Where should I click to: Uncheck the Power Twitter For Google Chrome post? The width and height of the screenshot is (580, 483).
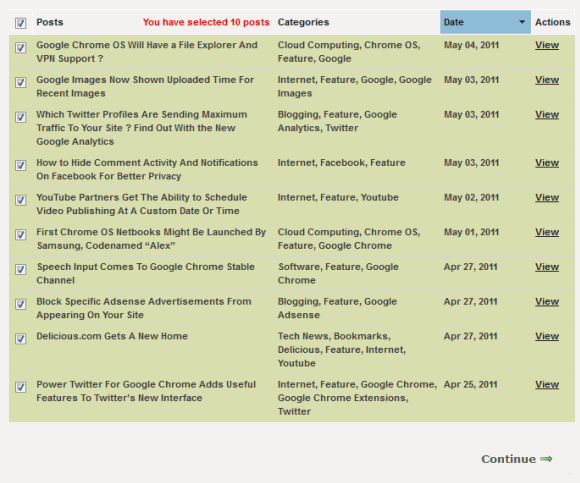pos(21,387)
